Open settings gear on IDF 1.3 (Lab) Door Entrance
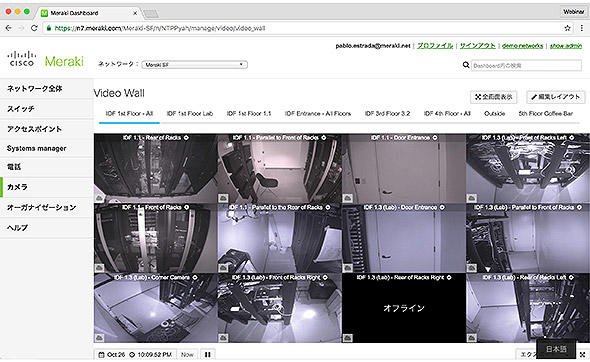Viewport: 590px width, 362px height. coord(442,207)
